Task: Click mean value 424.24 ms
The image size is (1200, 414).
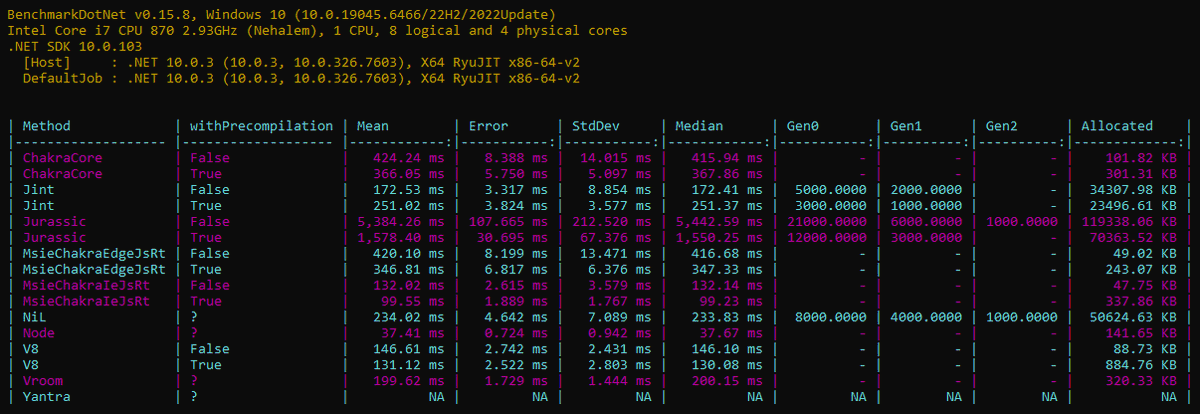Action: 404,158
